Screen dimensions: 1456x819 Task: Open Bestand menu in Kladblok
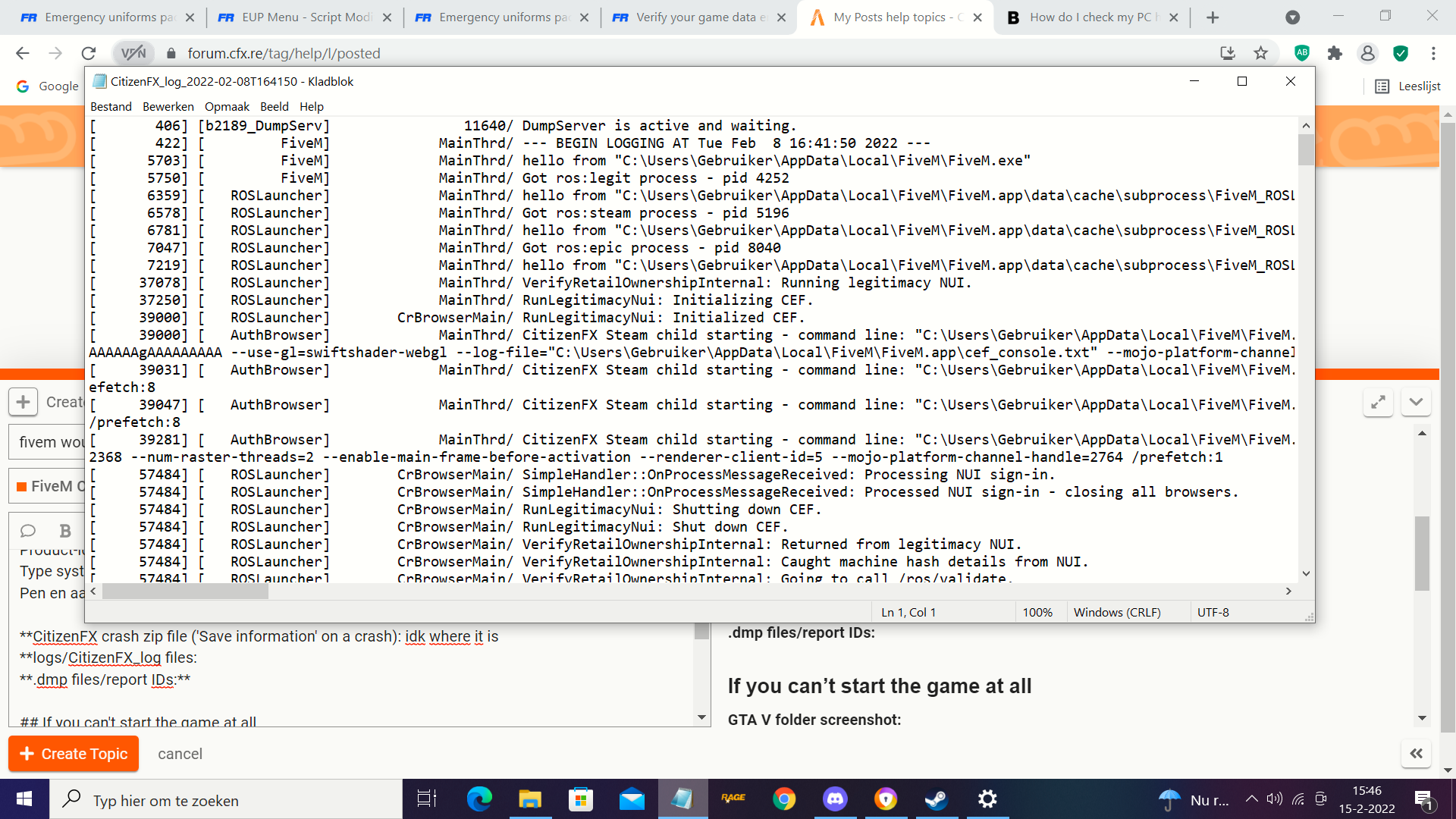point(111,107)
